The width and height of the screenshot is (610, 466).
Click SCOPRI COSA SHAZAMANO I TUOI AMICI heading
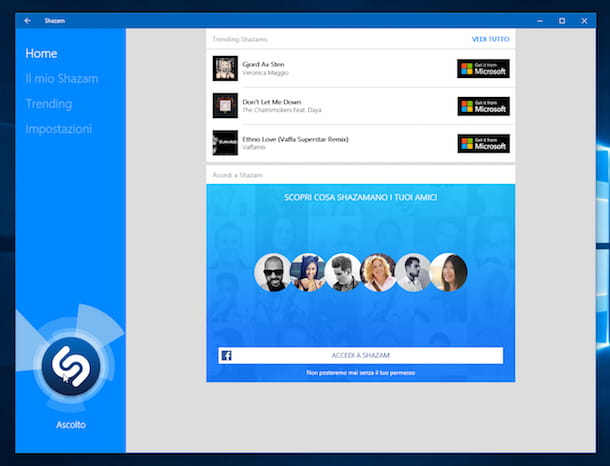tap(361, 197)
